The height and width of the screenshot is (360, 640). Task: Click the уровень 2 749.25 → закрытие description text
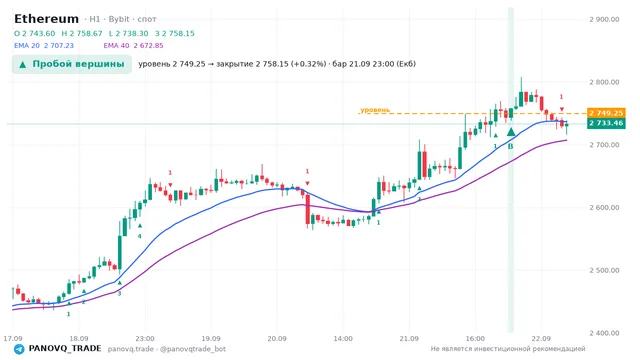(x=277, y=64)
